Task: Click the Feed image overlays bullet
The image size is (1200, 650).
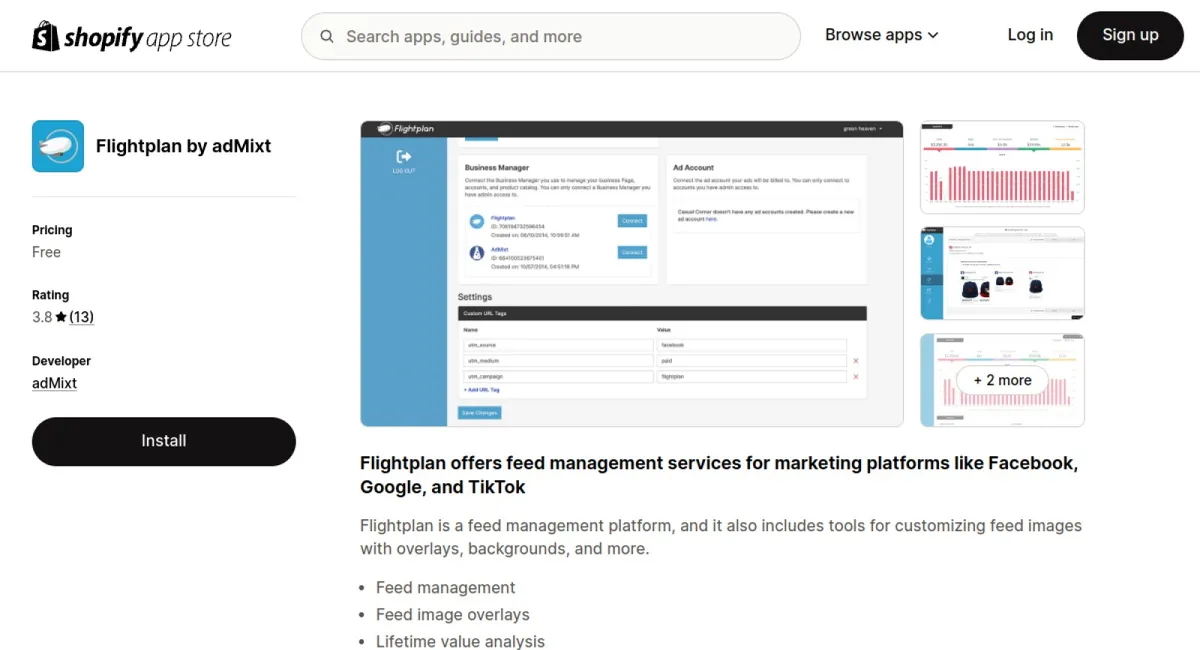Action: [x=453, y=615]
